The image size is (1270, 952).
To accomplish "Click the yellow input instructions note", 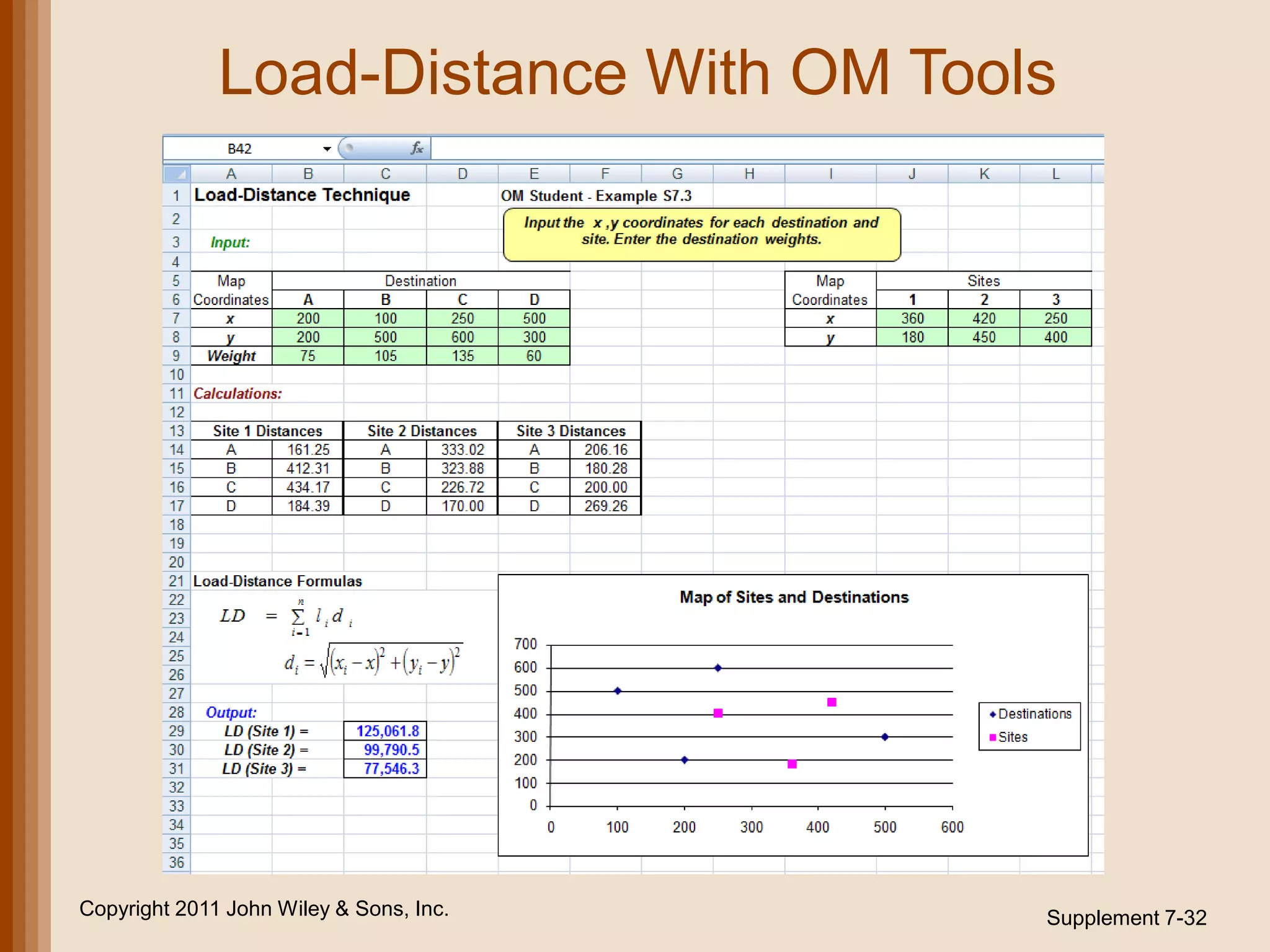I will coord(701,234).
